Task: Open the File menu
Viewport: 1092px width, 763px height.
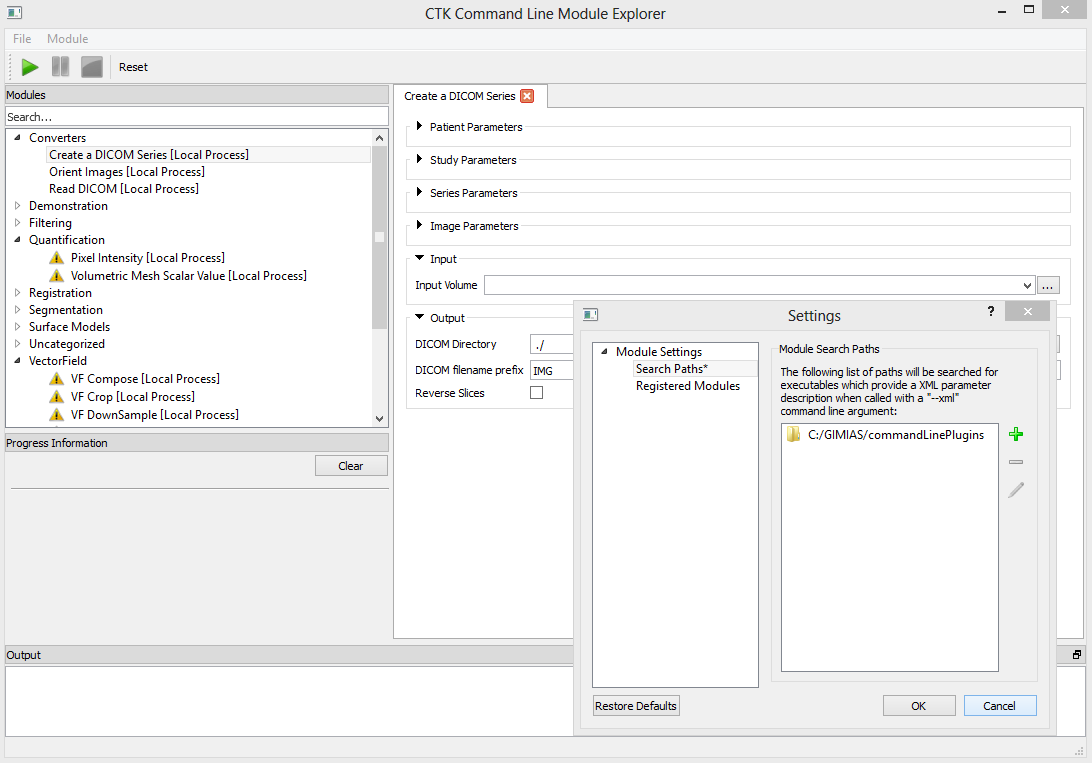Action: point(22,39)
